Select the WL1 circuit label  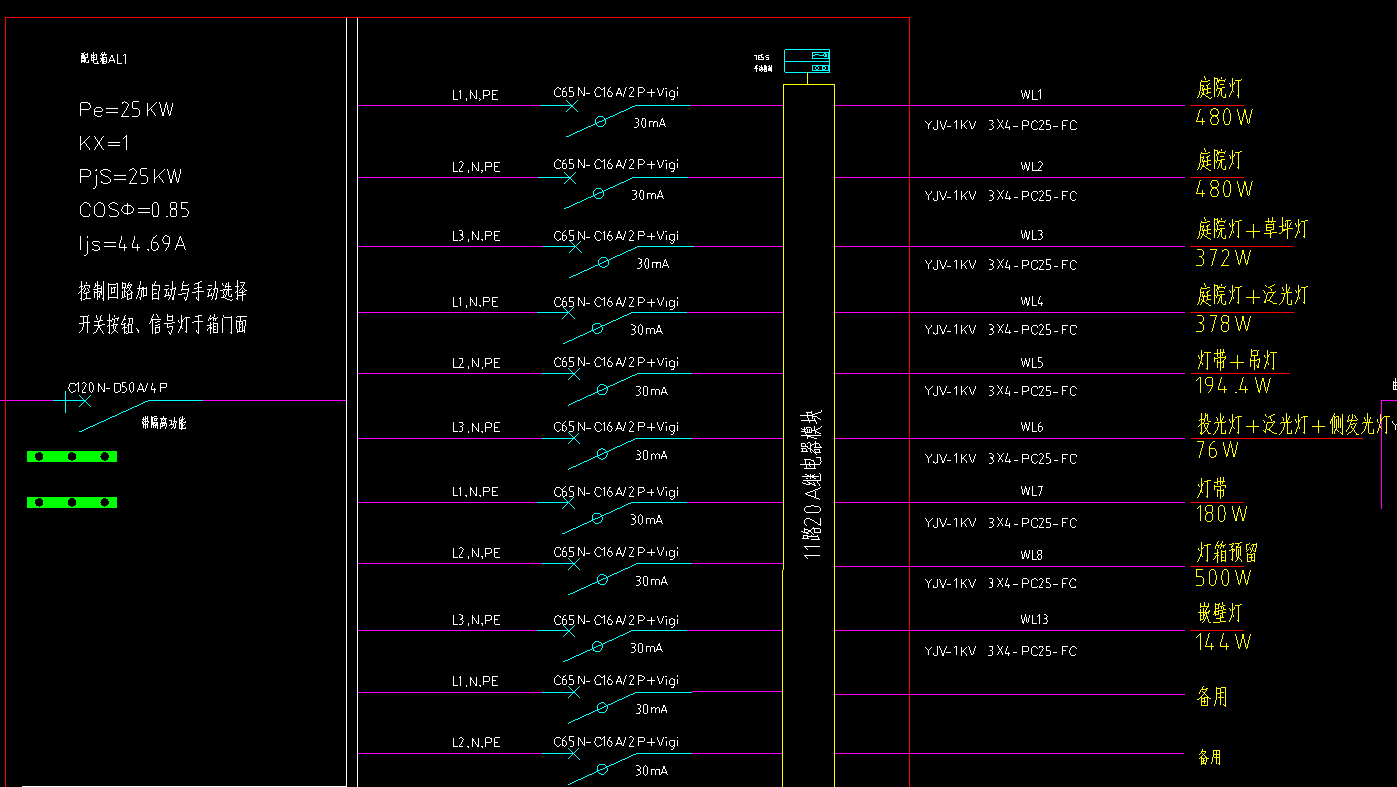(x=1031, y=95)
